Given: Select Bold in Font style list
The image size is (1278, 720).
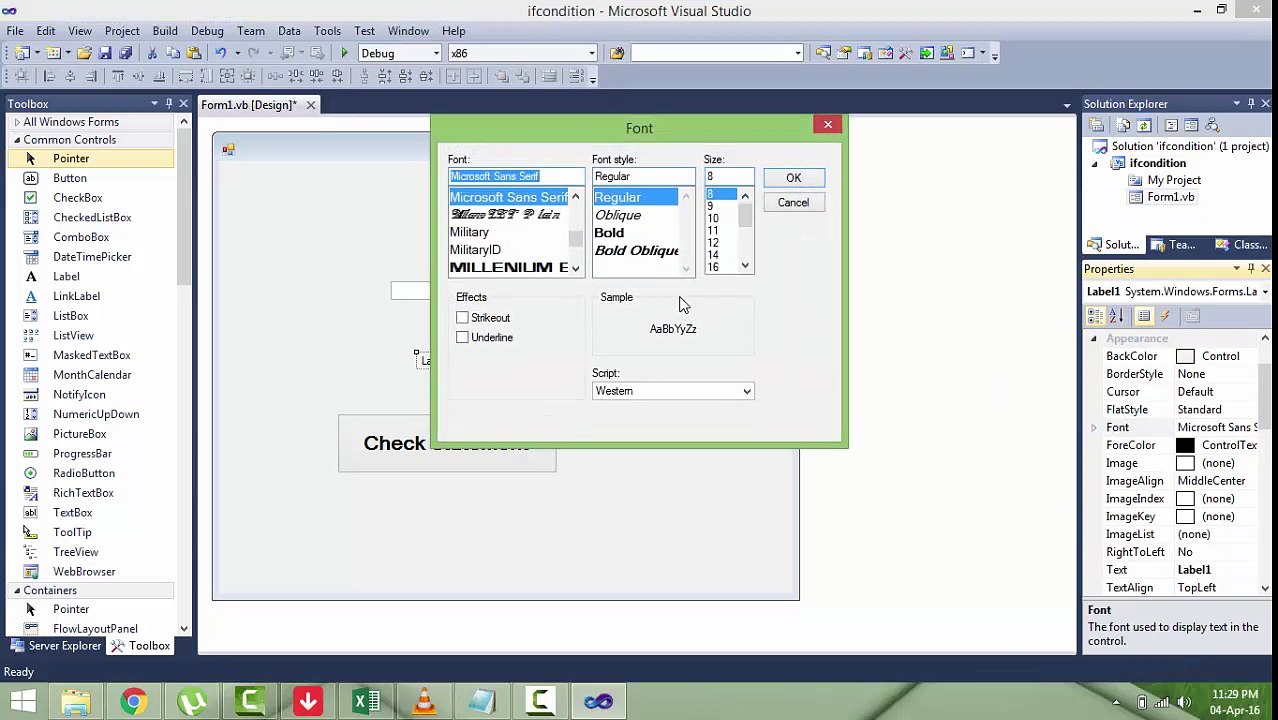Looking at the screenshot, I should pyautogui.click(x=609, y=233).
